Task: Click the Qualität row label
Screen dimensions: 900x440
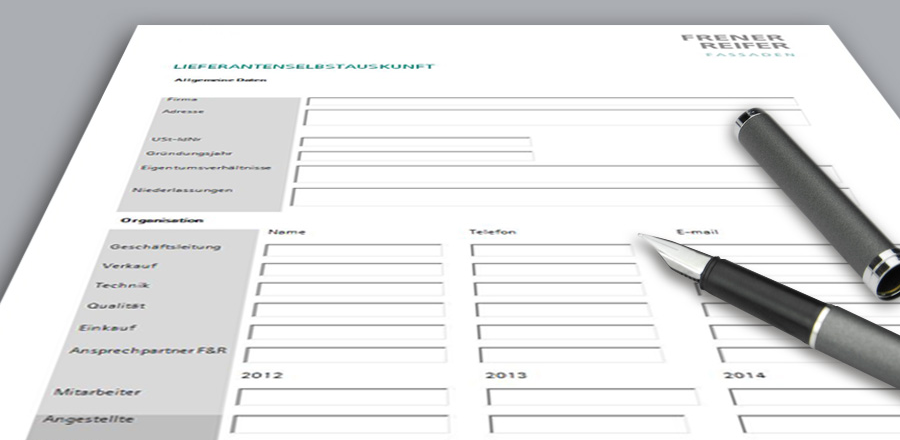Action: point(116,306)
